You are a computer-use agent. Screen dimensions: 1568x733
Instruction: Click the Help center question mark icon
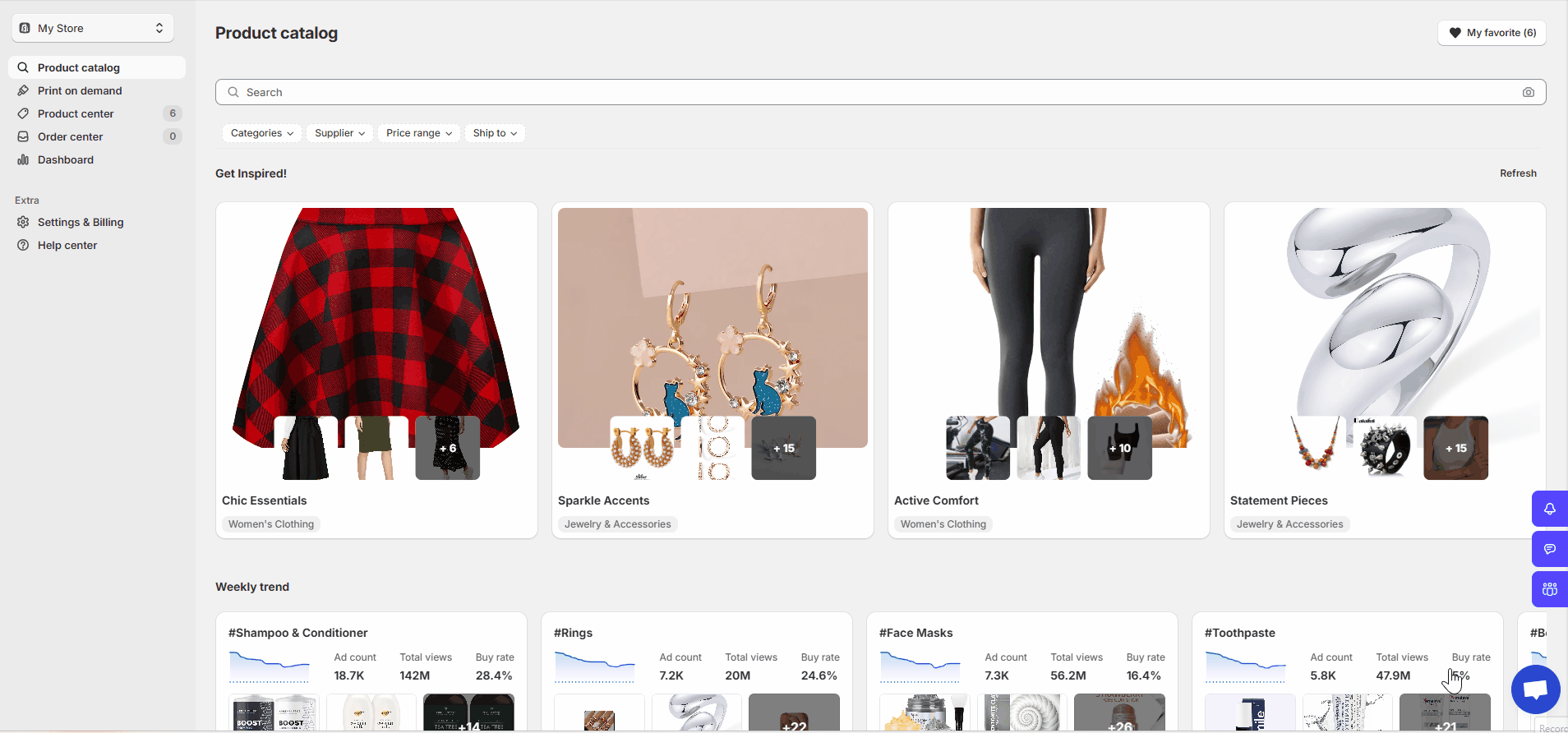[x=23, y=245]
